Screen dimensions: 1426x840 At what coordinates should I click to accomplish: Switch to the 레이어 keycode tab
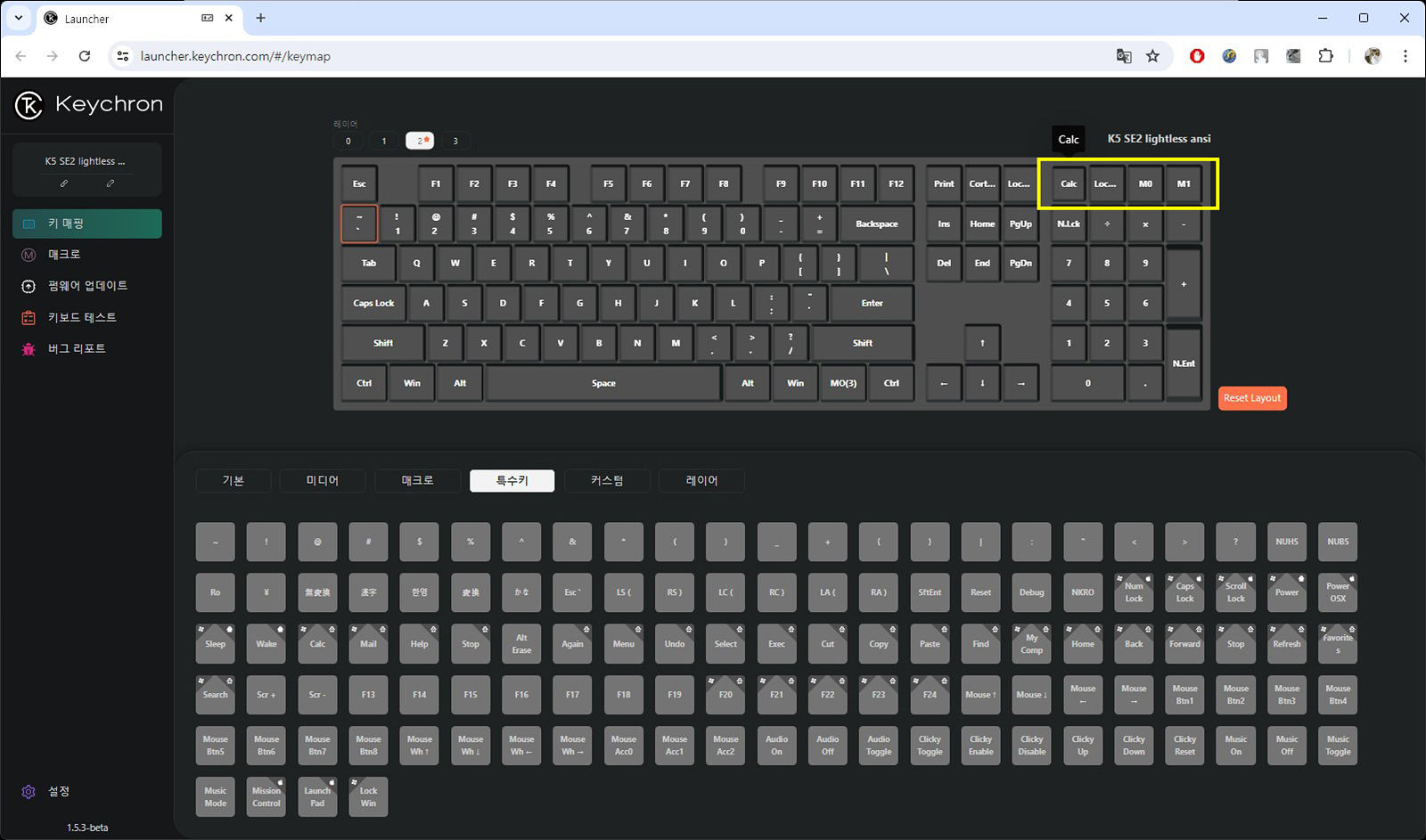[701, 480]
